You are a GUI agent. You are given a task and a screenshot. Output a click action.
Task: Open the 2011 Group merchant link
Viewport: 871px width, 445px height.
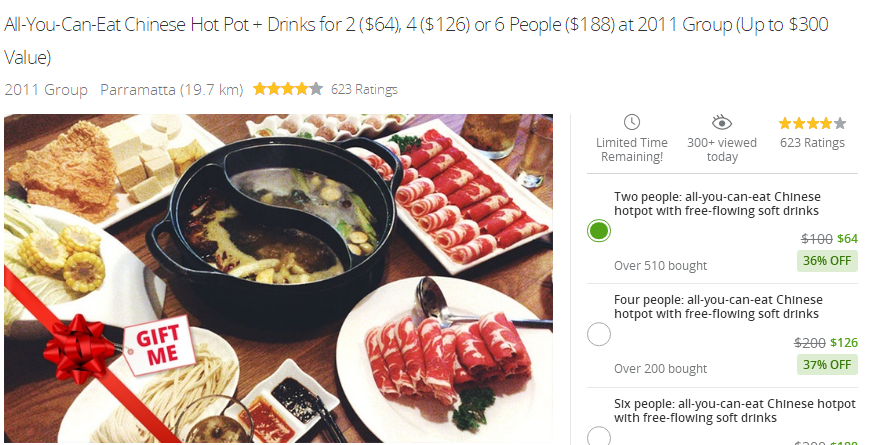[46, 89]
